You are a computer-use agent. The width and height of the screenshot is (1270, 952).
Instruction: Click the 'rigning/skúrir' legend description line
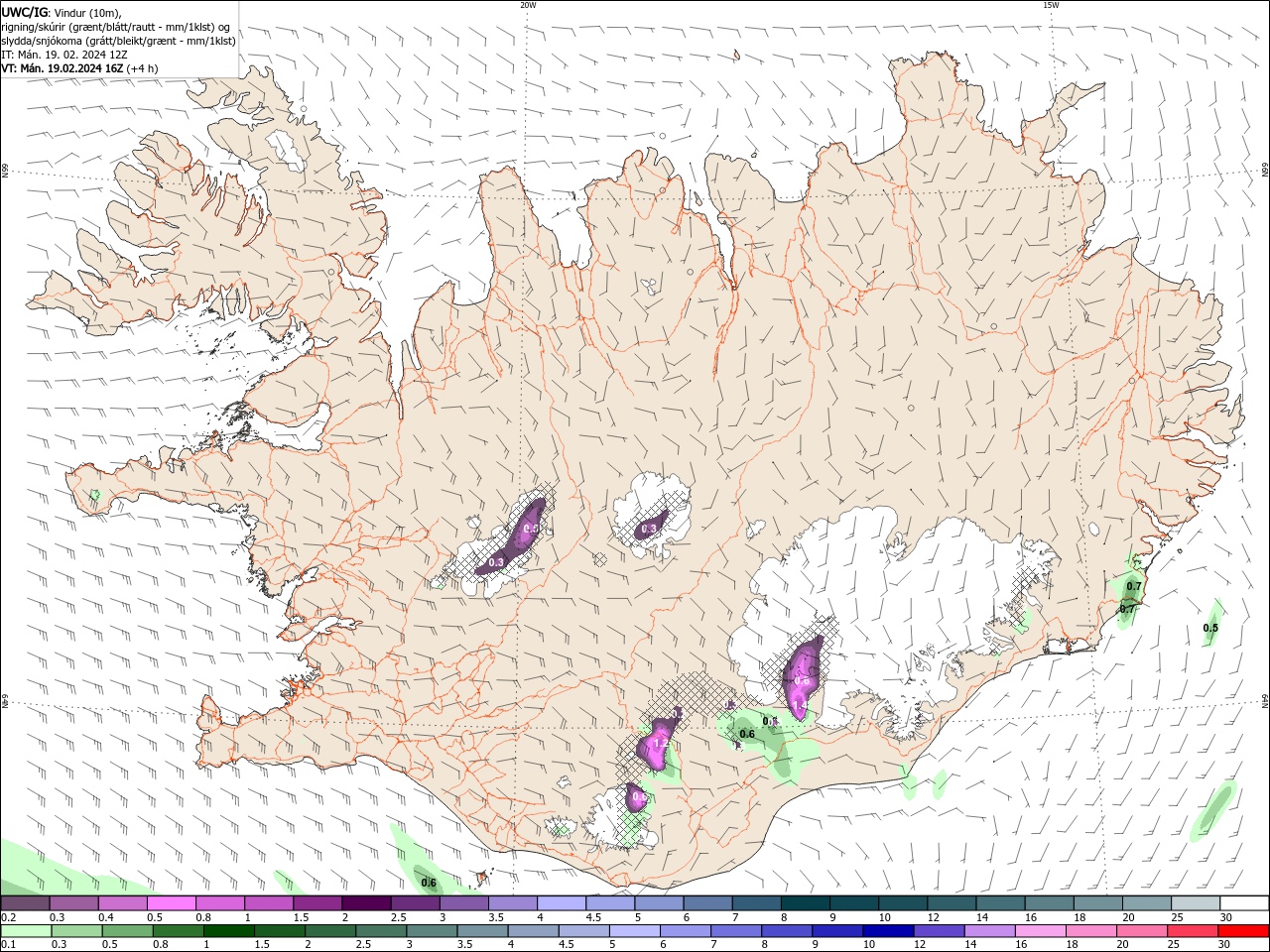point(117,27)
